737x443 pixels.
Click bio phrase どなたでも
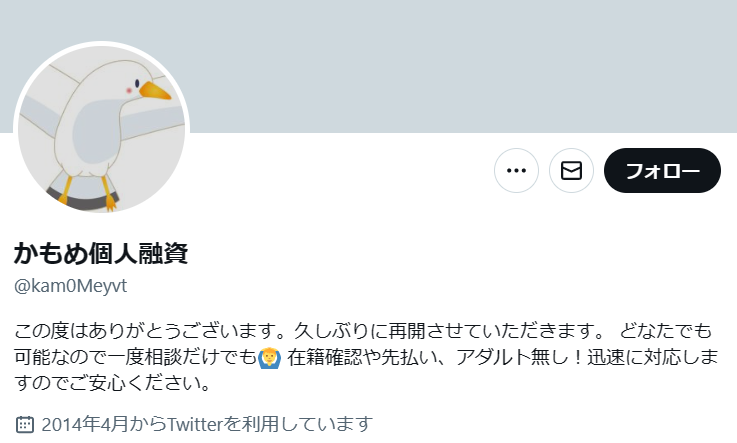point(666,331)
